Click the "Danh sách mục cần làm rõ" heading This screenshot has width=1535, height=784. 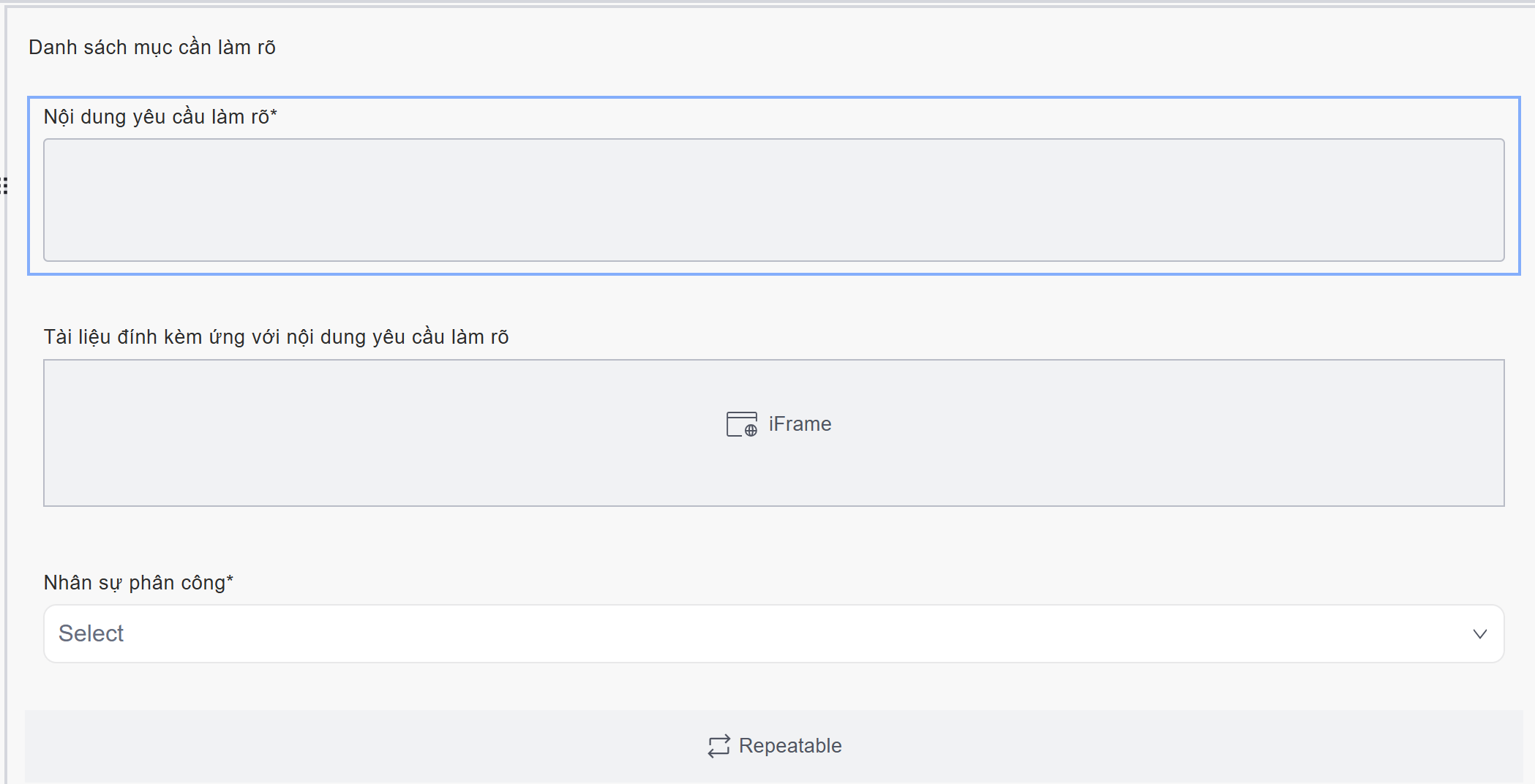[x=152, y=48]
